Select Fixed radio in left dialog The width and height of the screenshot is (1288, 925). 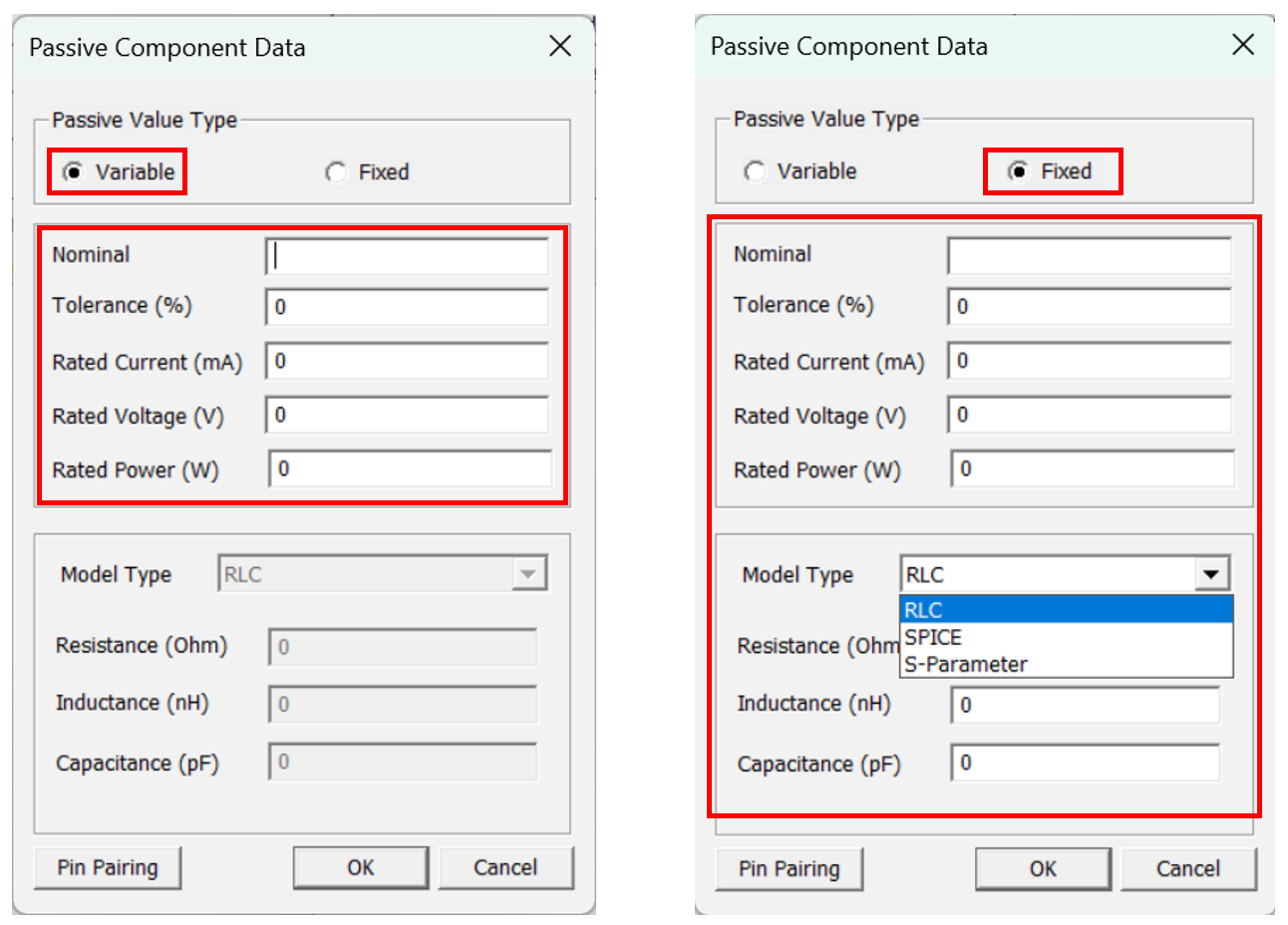(x=337, y=172)
